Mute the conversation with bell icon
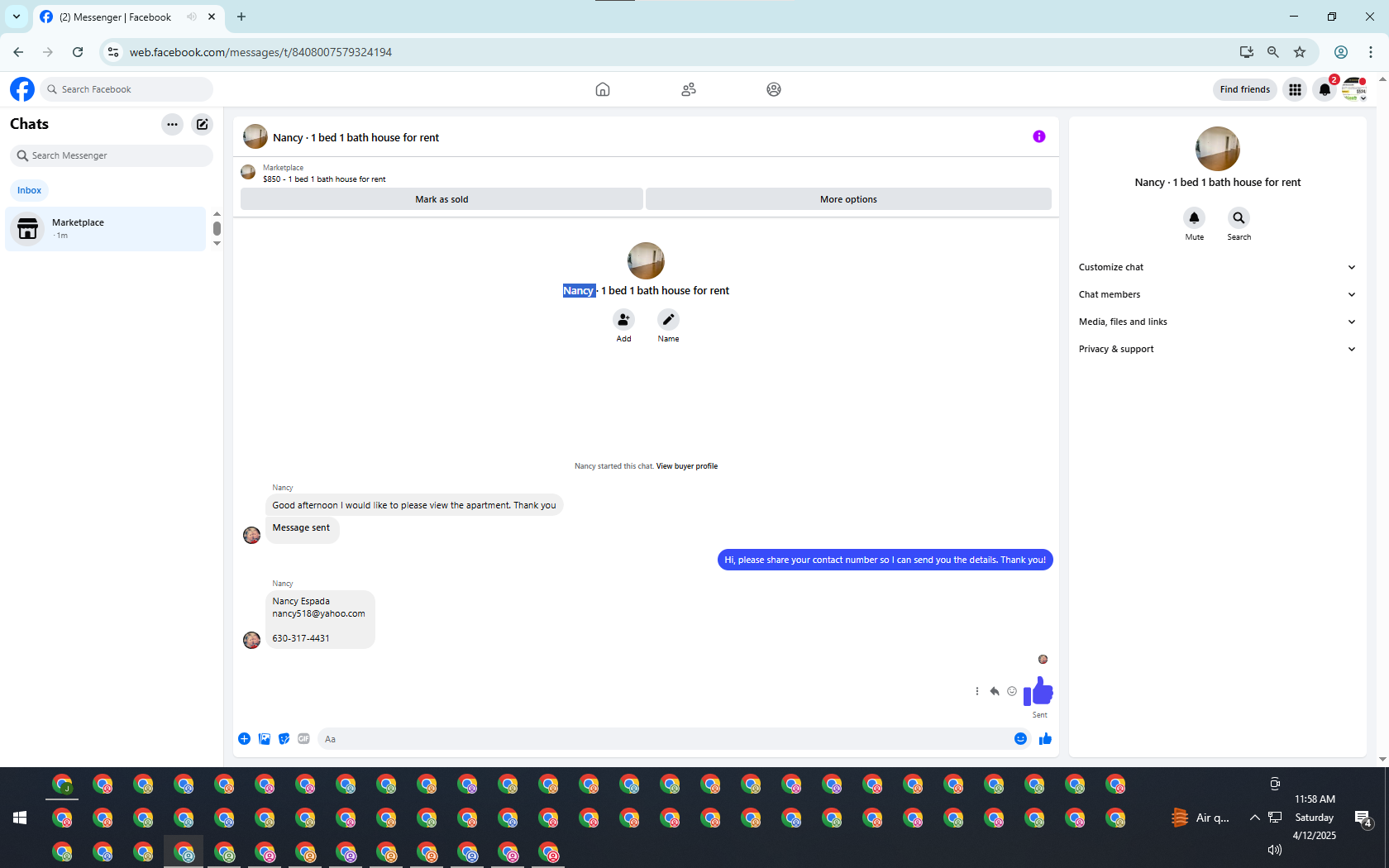 [1195, 217]
